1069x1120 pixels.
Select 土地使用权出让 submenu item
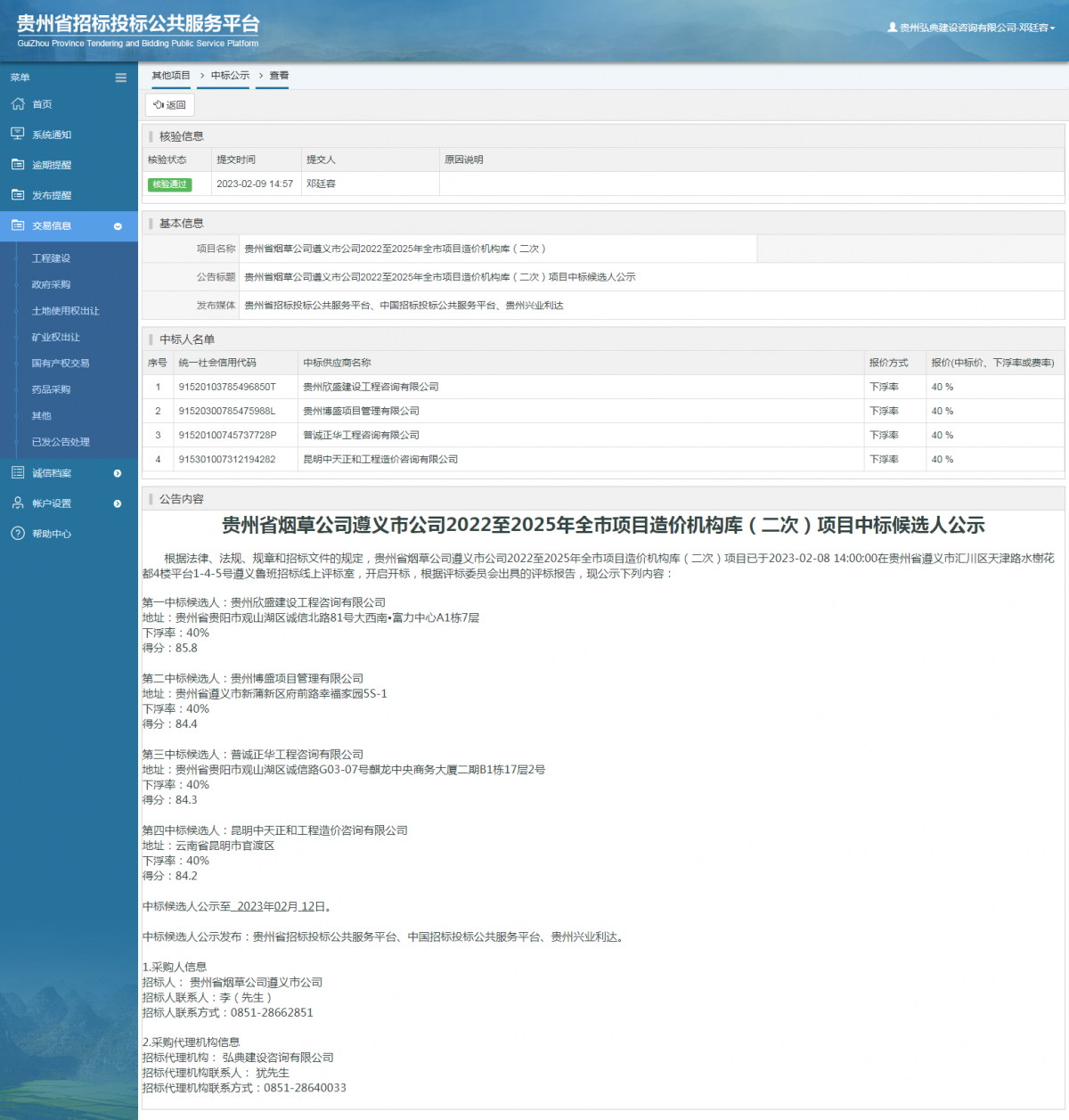[x=66, y=311]
